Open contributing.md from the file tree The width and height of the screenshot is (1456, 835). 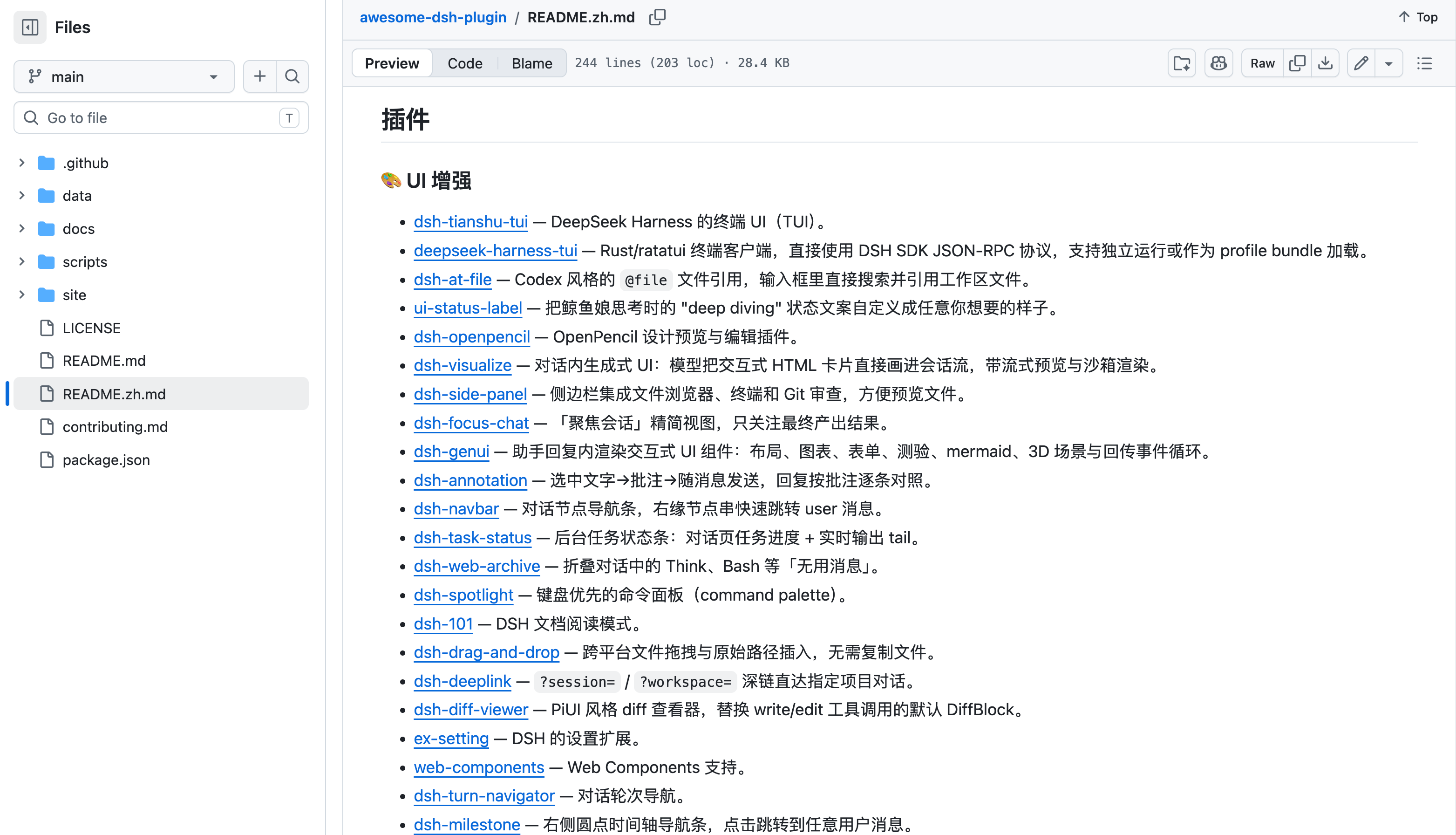point(161,427)
